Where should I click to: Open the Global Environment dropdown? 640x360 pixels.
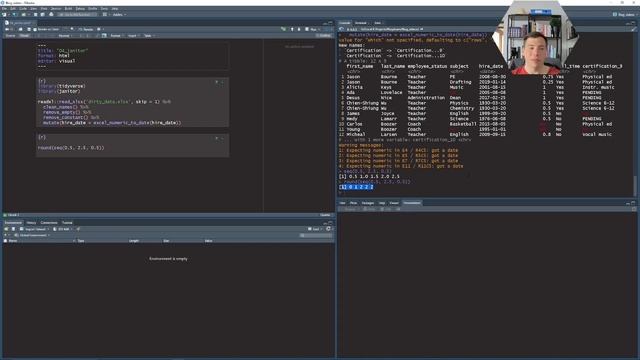32,235
